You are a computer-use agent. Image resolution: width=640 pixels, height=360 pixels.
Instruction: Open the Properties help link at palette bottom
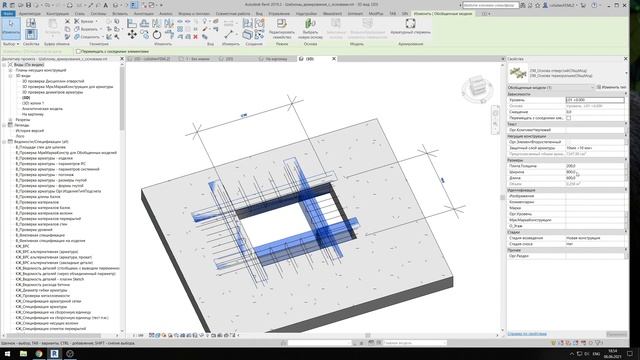click(527, 334)
